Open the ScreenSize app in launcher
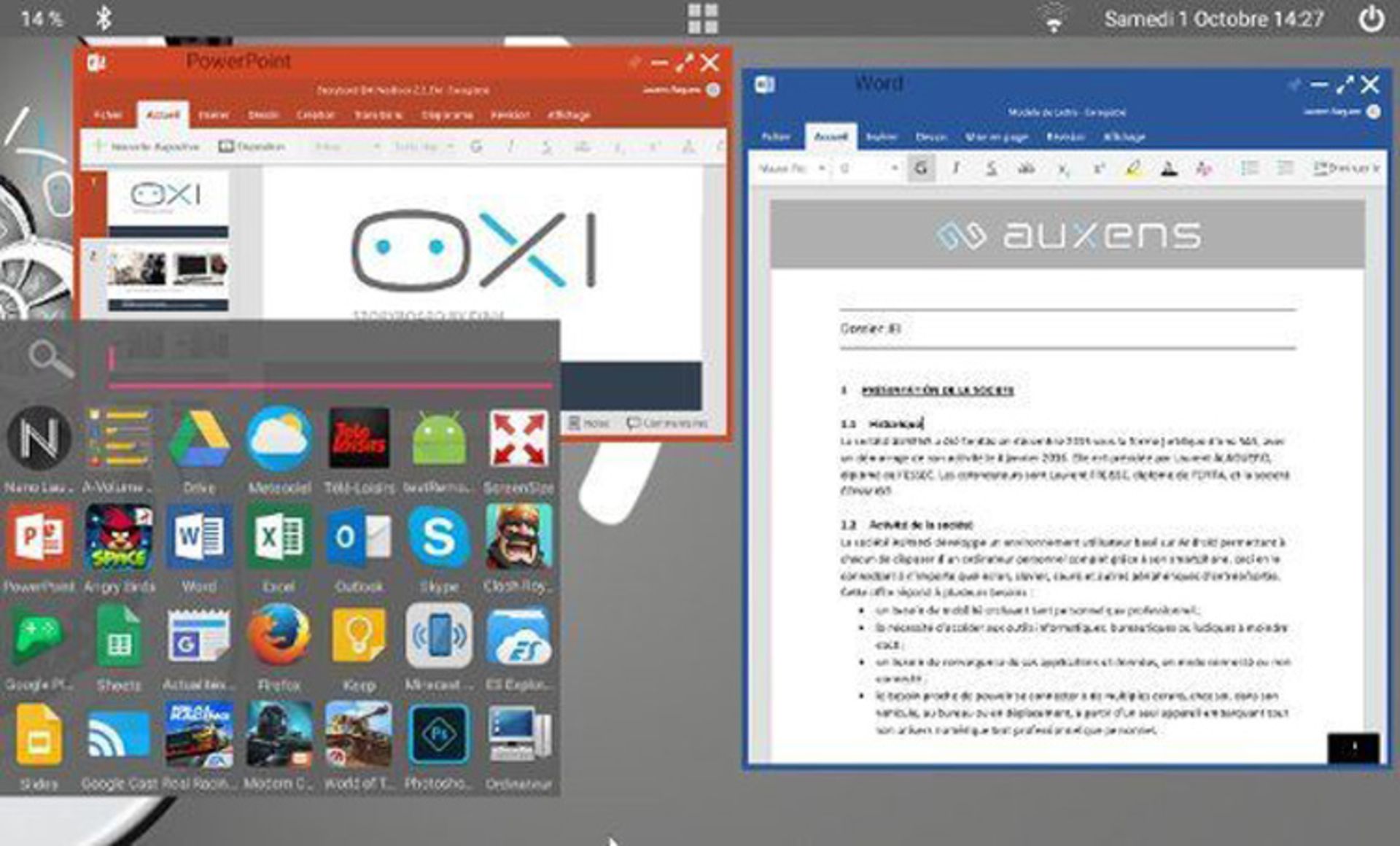Screen dimensions: 1400x846 click(x=518, y=438)
